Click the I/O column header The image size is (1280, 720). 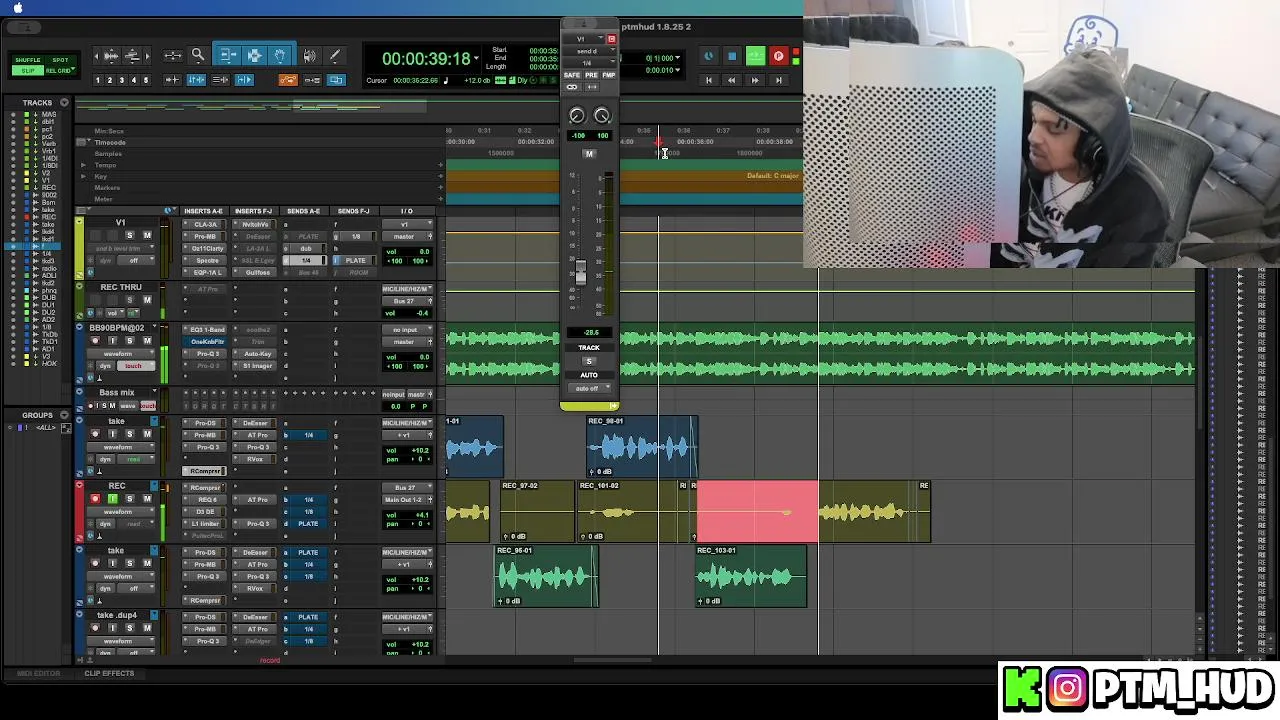coord(406,211)
